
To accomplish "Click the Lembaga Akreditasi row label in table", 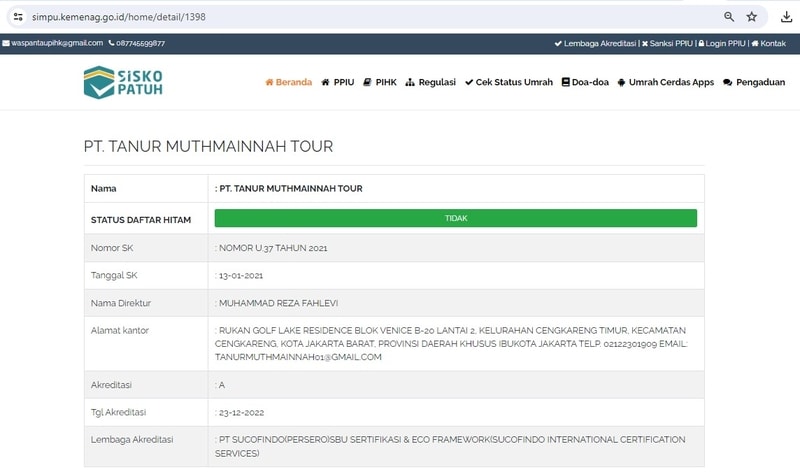I will click(132, 439).
